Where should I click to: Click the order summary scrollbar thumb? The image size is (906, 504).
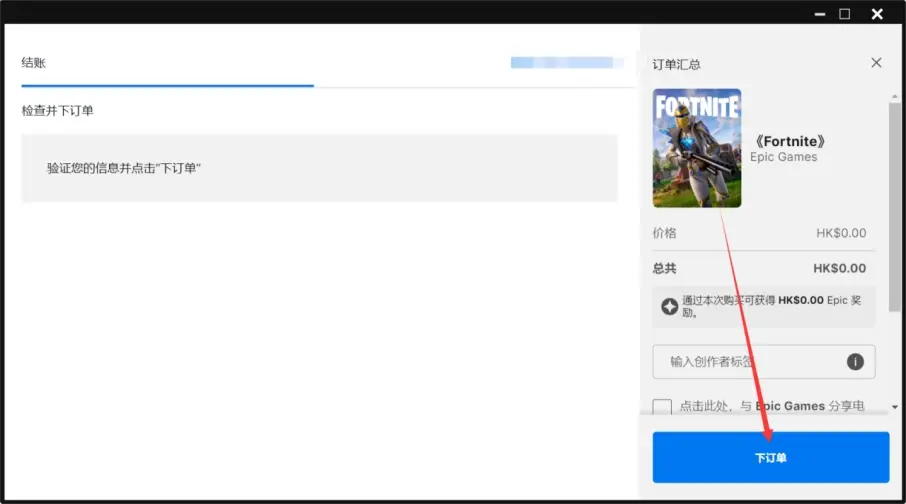tap(894, 207)
